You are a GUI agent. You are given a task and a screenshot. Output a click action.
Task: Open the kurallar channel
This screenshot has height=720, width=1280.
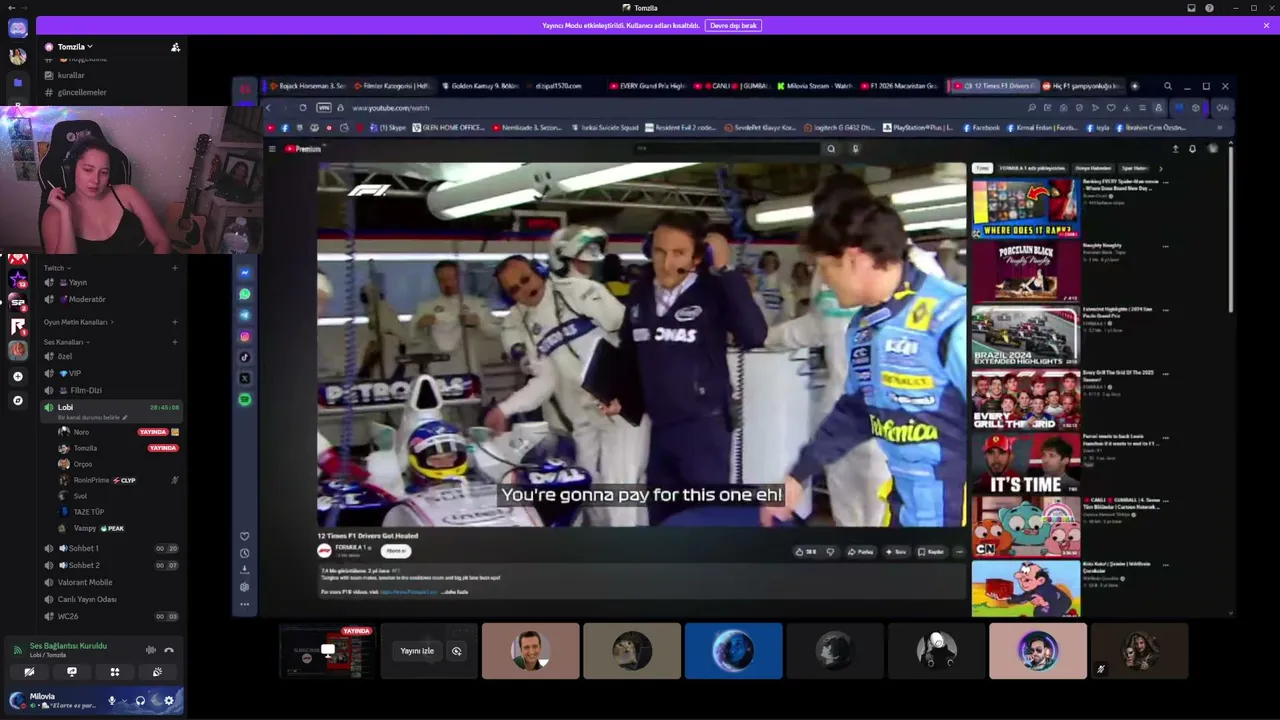110,75
